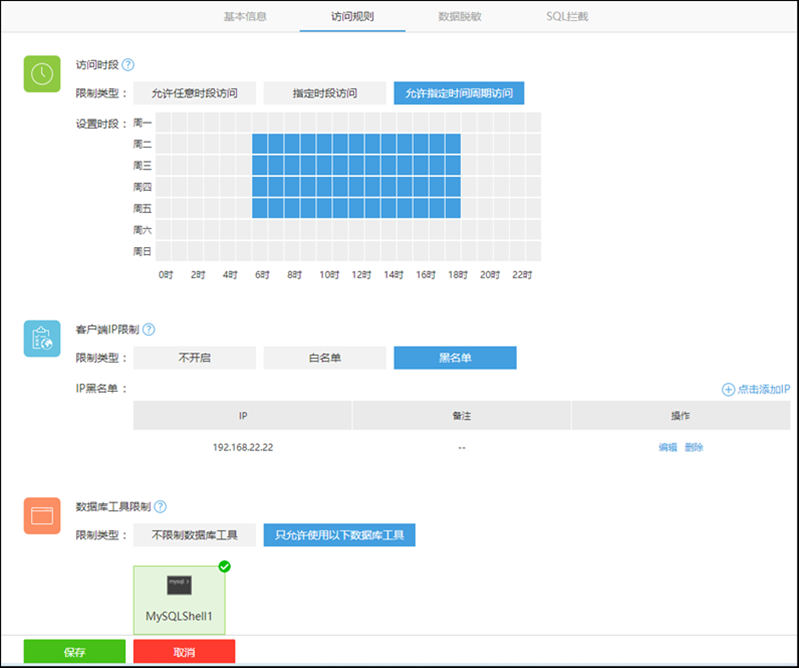This screenshot has height=668, width=800.
Task: Click the red 取消 button
Action: point(184,652)
